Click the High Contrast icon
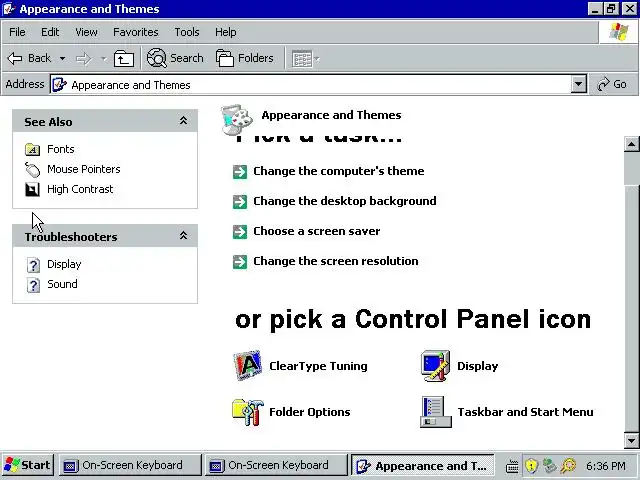 [x=32, y=189]
